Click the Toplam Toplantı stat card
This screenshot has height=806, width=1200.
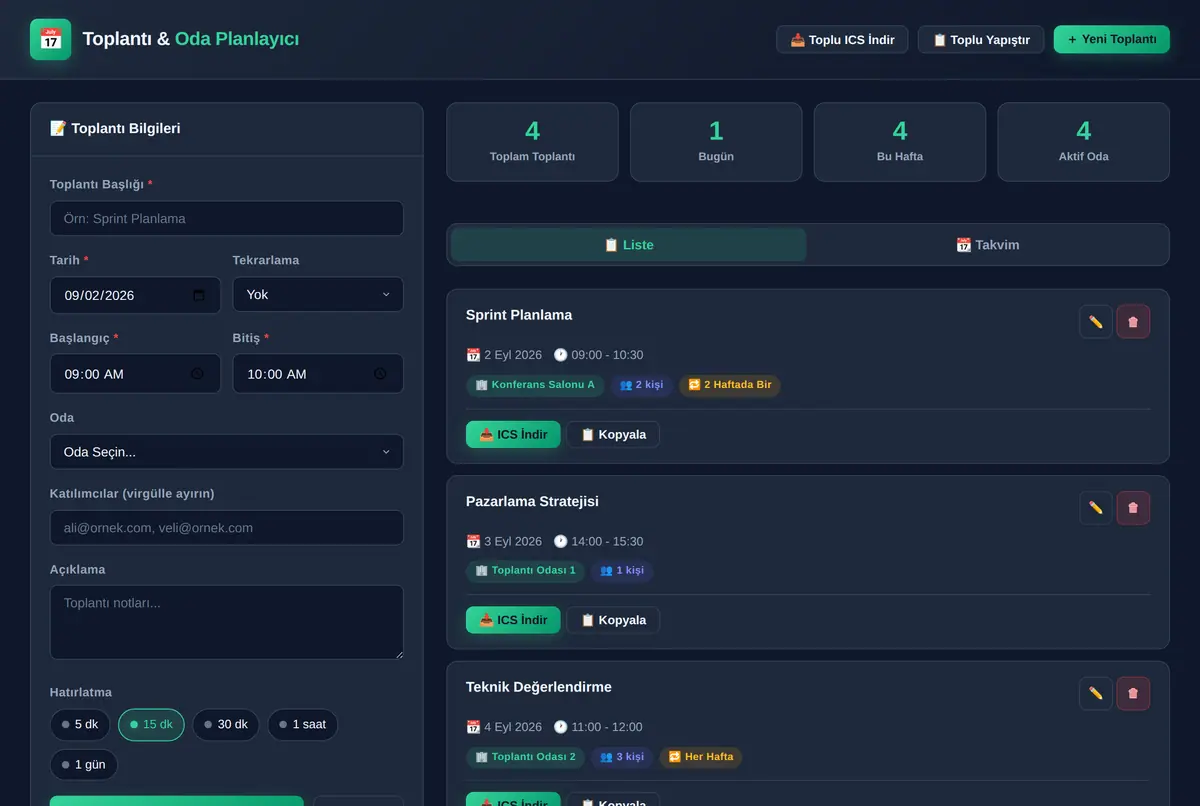point(532,142)
